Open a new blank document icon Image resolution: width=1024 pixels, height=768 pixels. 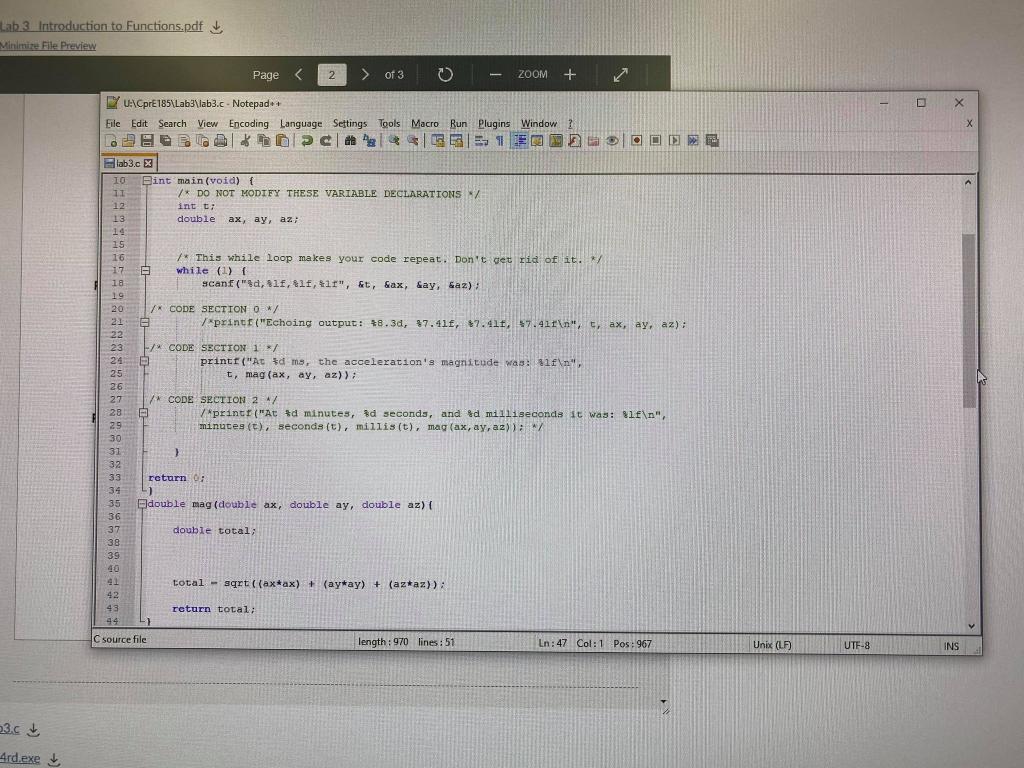[x=113, y=140]
